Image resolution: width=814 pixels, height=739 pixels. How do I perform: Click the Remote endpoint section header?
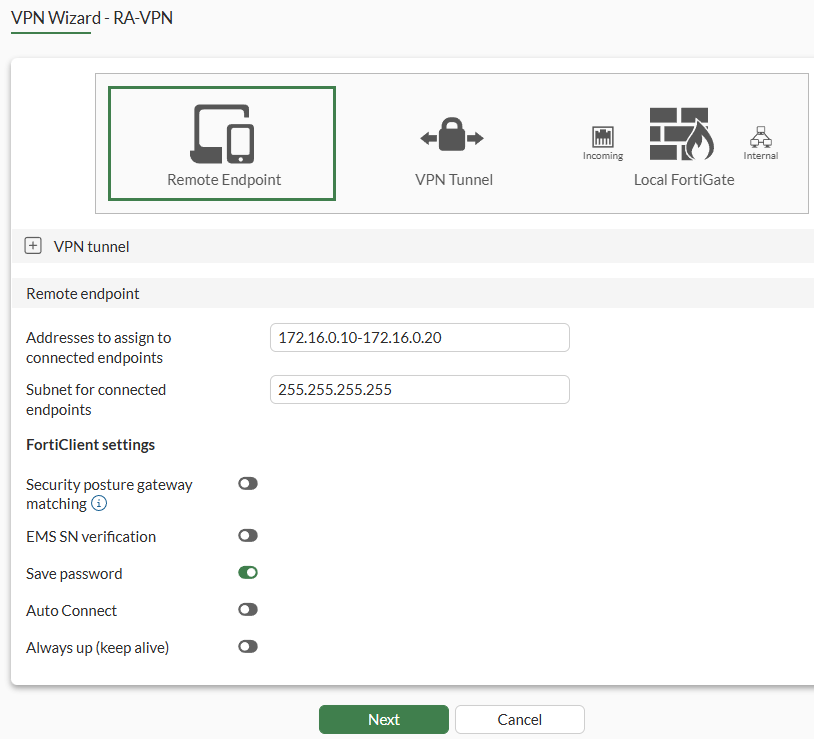click(x=82, y=293)
